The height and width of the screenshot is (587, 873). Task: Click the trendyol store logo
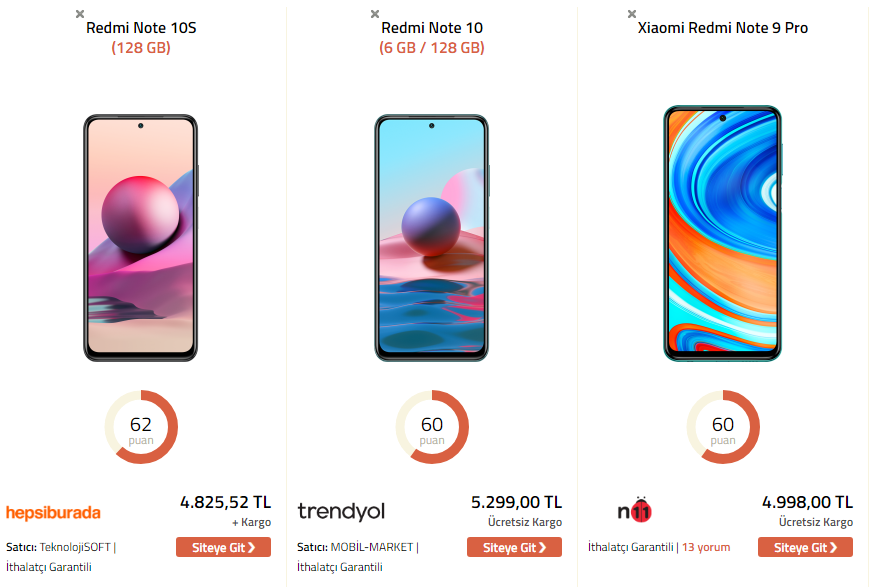(x=341, y=511)
